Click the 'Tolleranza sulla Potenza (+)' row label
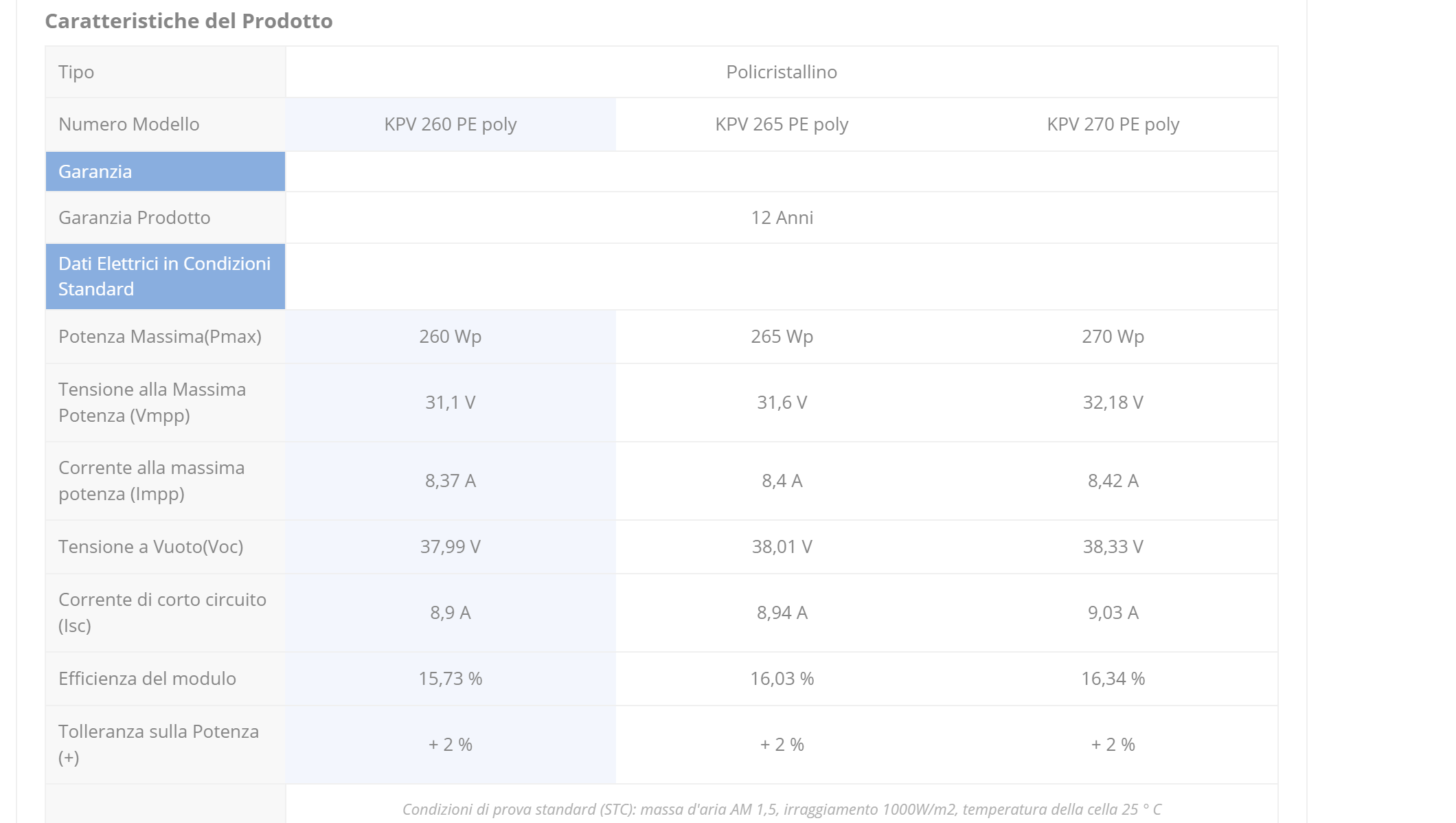 [159, 744]
